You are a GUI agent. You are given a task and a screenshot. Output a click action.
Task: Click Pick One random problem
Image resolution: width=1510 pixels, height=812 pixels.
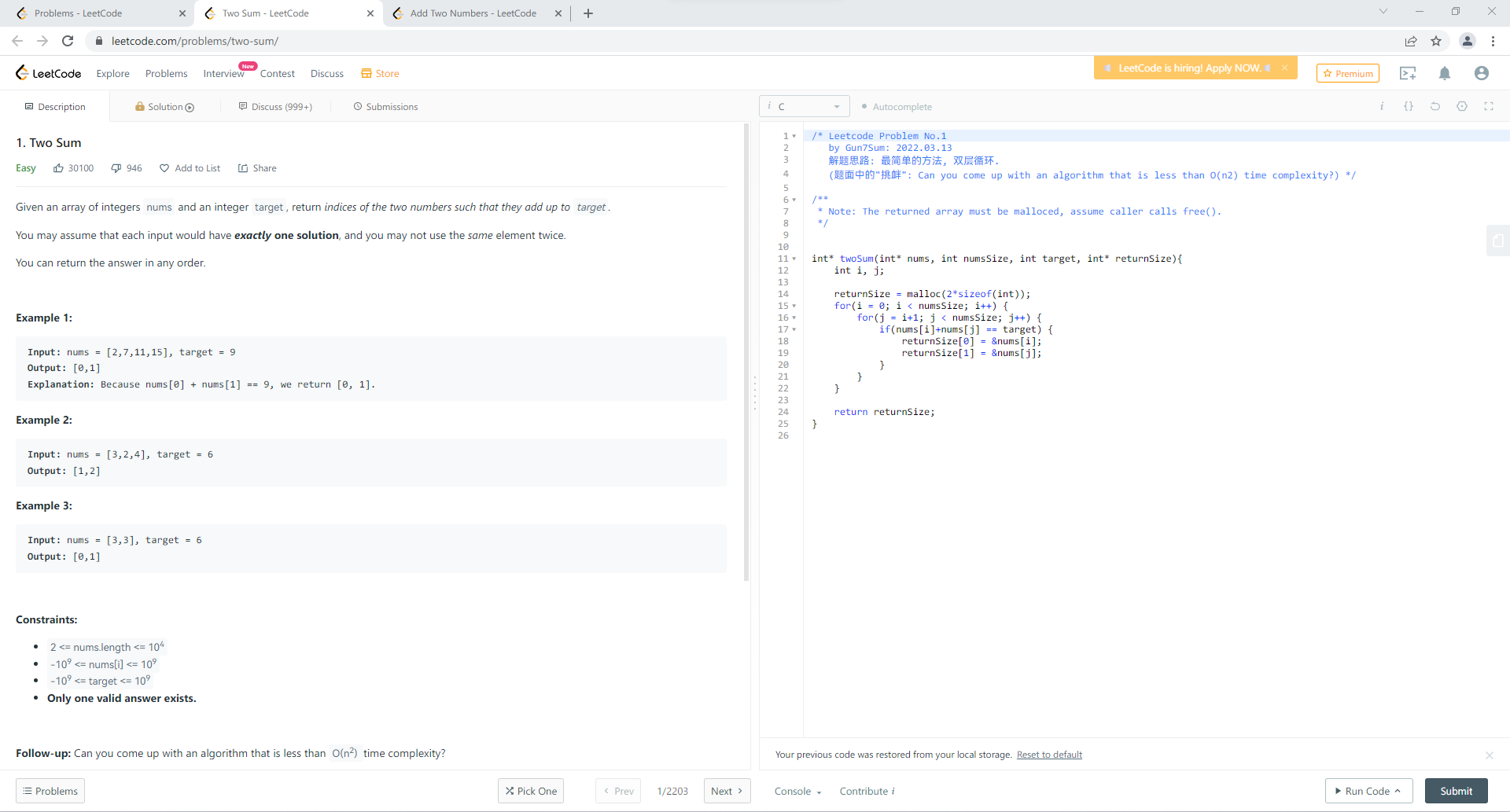click(x=531, y=791)
